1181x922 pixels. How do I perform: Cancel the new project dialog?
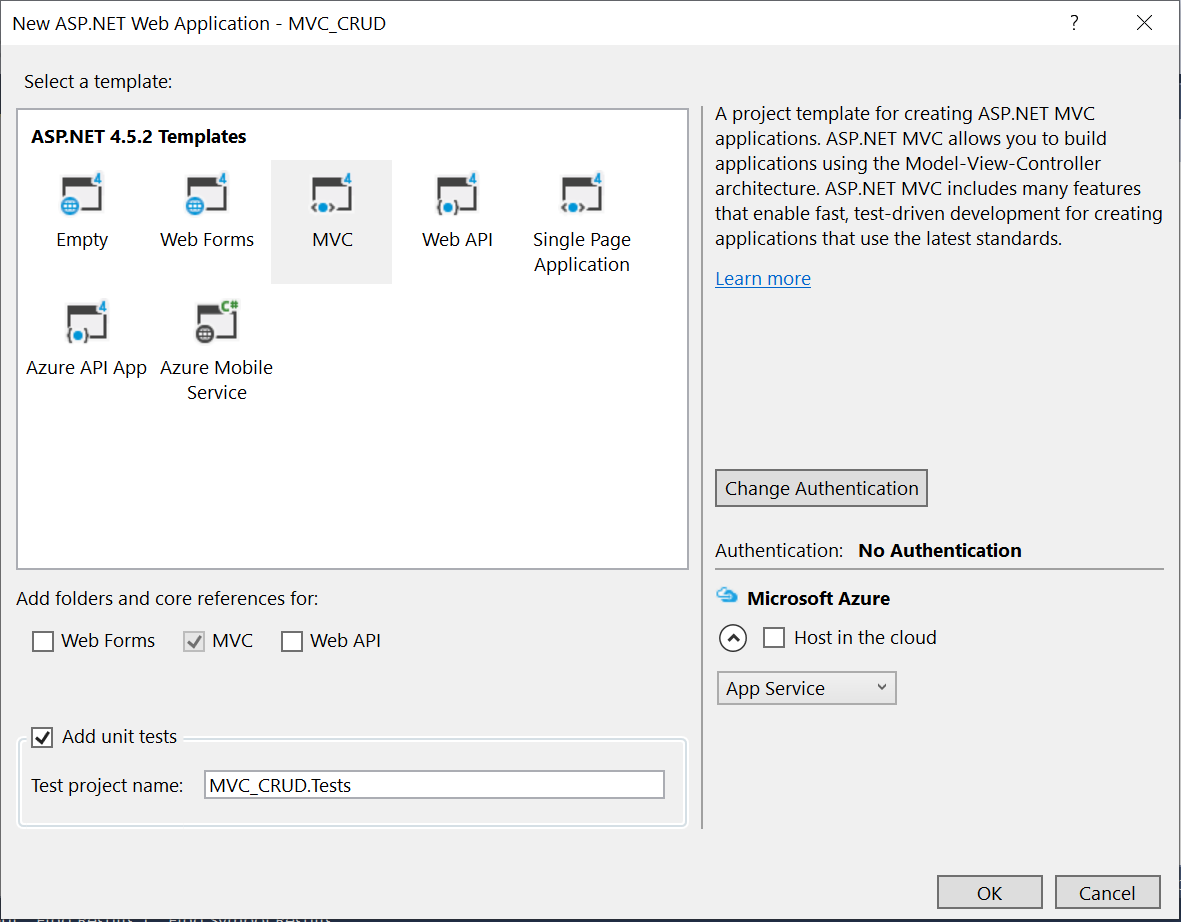point(1107,892)
